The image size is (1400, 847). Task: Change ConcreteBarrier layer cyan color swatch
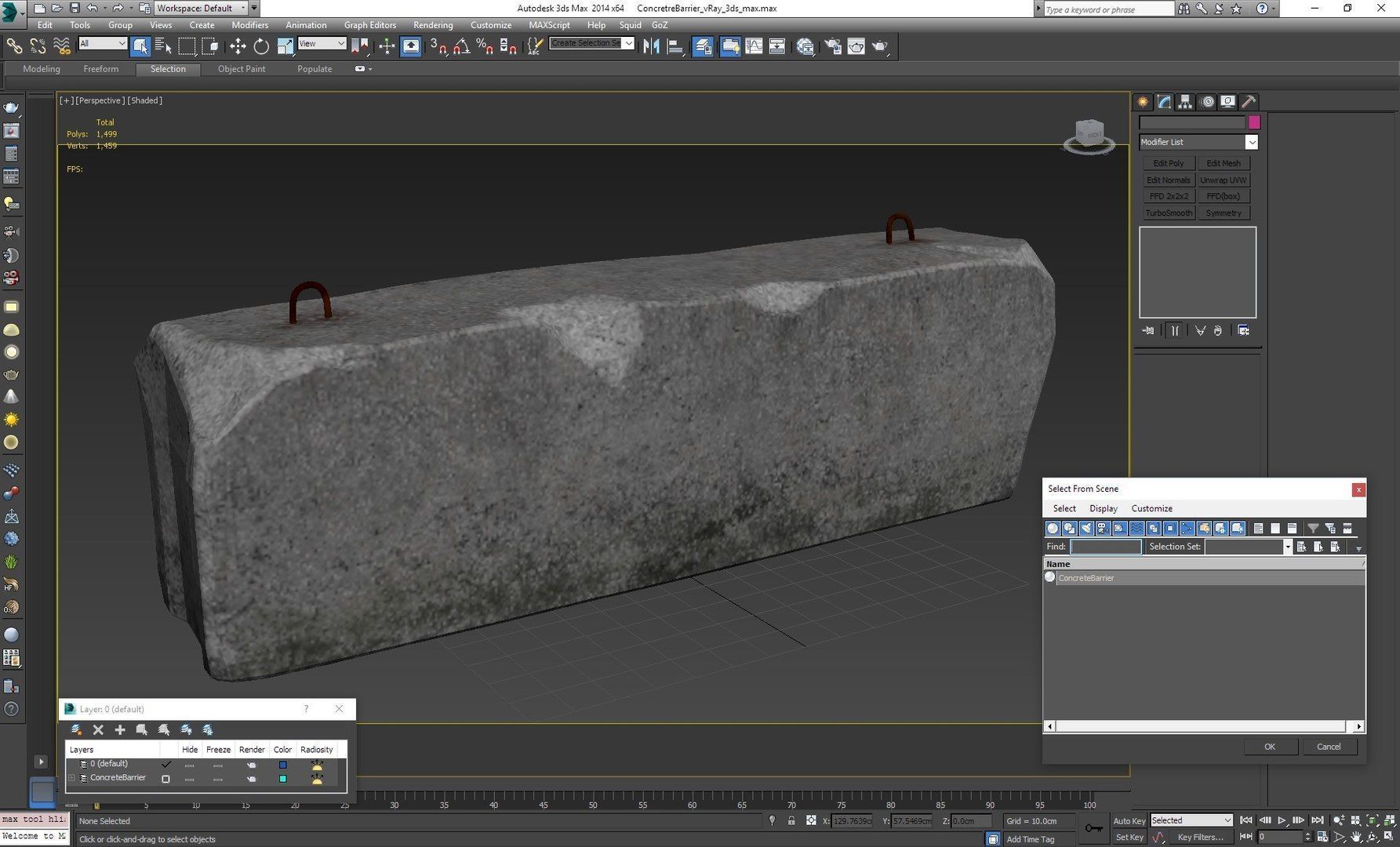point(283,779)
